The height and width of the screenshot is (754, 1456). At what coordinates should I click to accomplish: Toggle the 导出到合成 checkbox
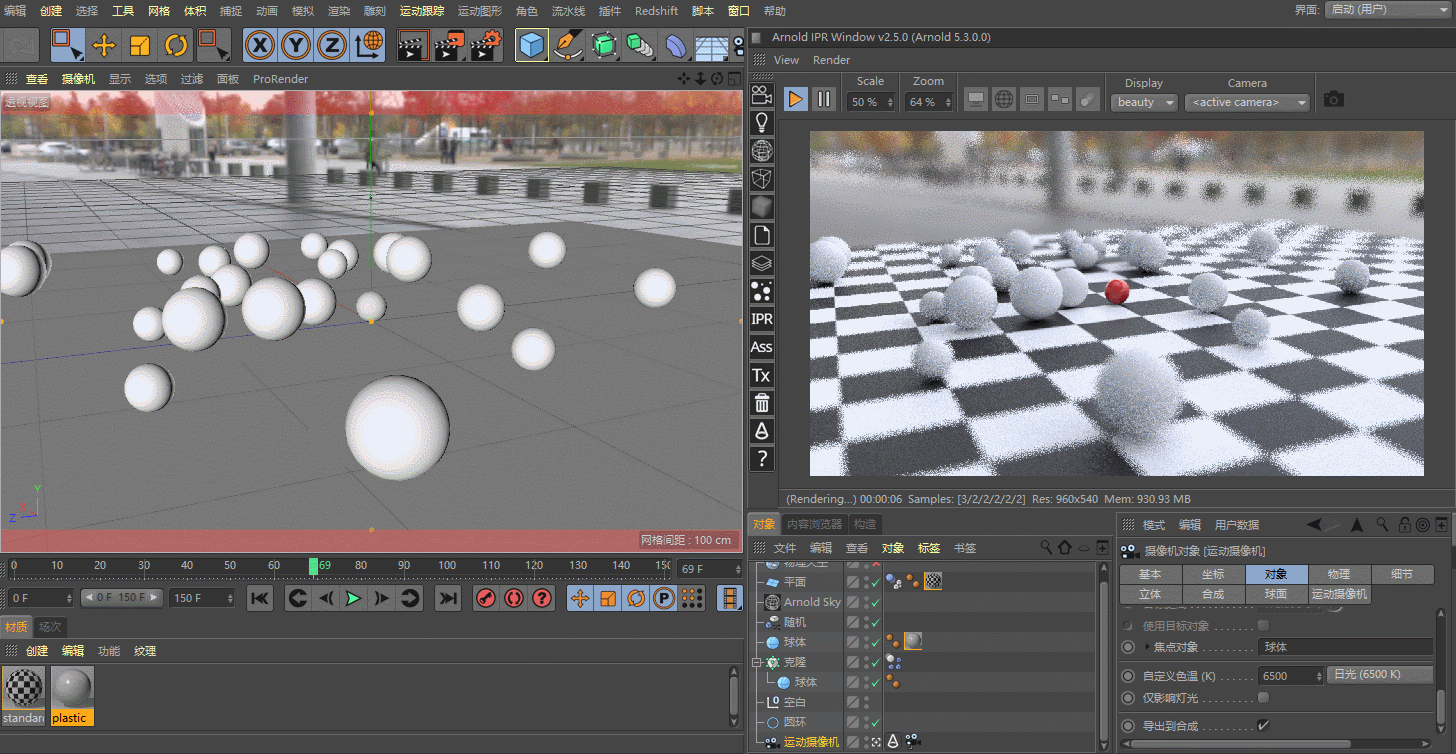tap(1263, 725)
